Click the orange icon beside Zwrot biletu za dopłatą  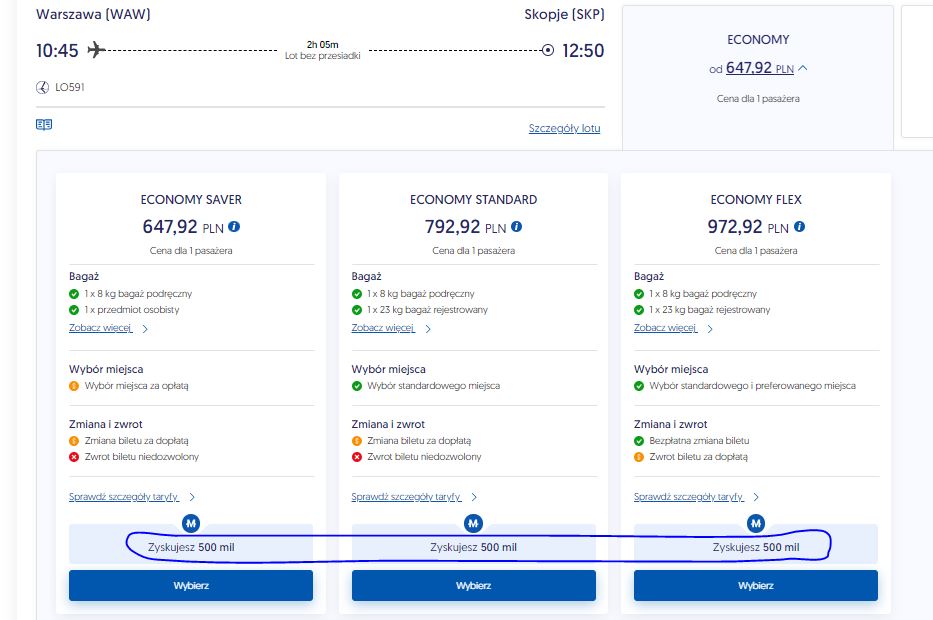pos(639,457)
